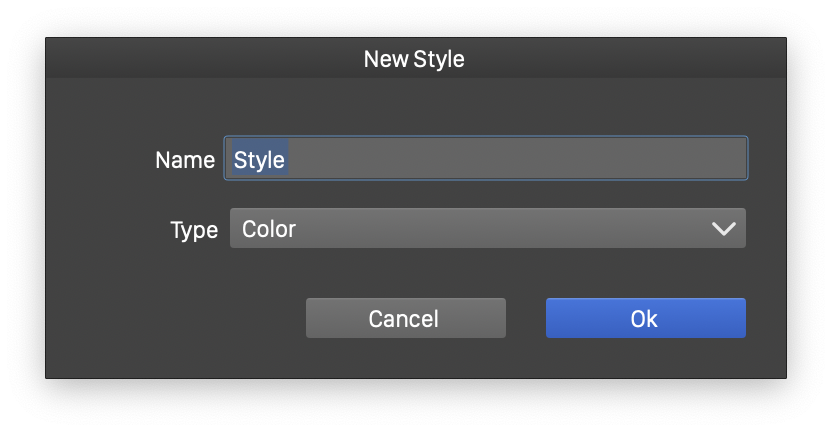
Task: Expand the Color type selection combo box
Action: click(x=487, y=229)
